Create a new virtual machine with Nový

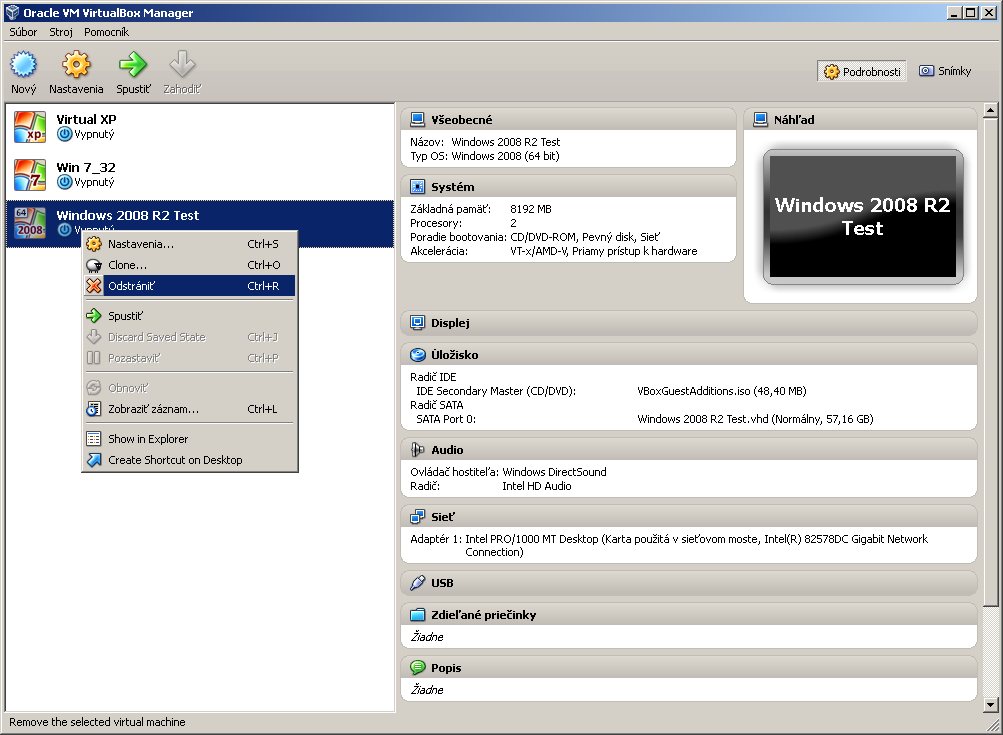(22, 70)
